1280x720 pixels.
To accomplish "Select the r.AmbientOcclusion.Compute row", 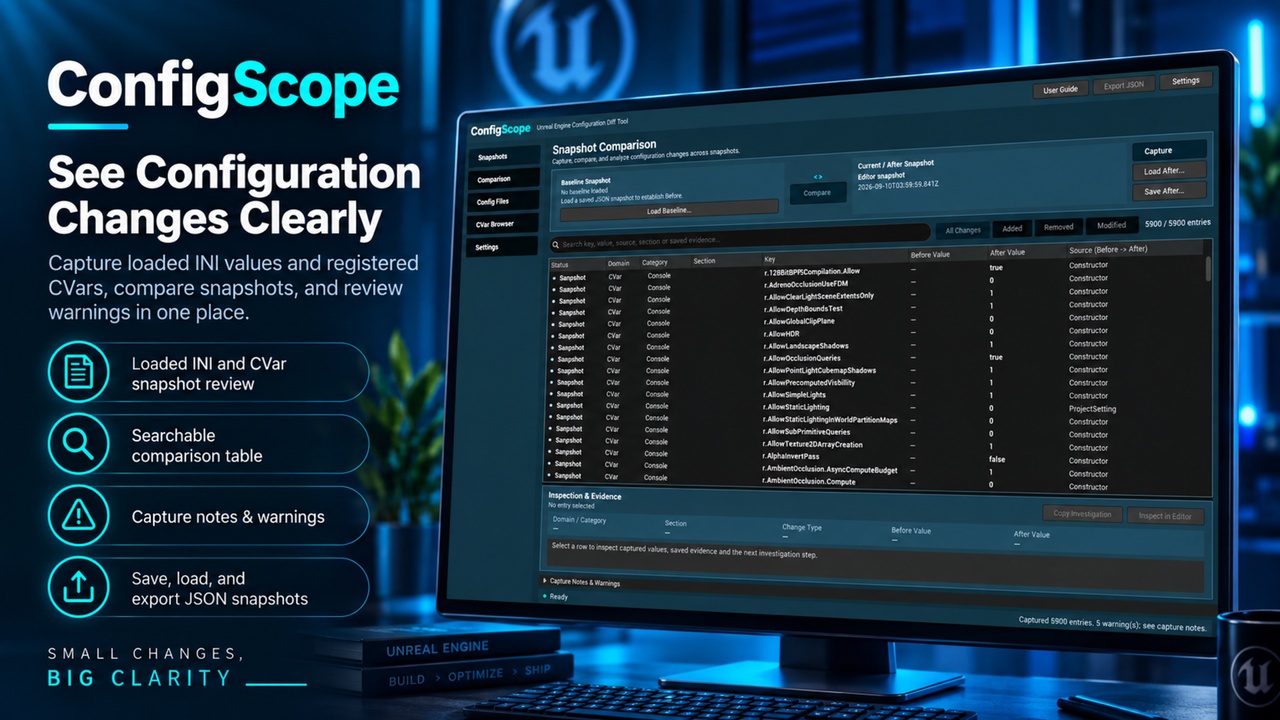I will (x=878, y=483).
